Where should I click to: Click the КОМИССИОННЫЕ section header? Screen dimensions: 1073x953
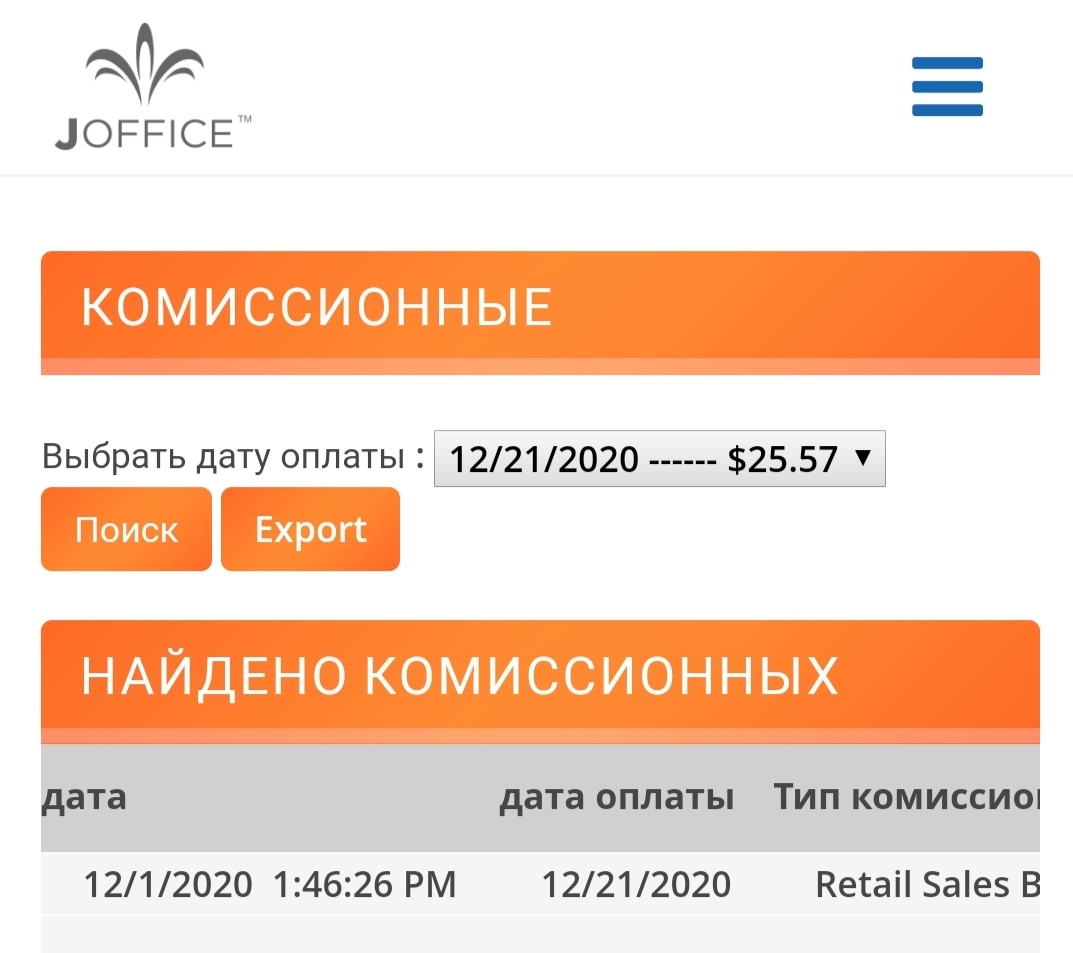541,313
